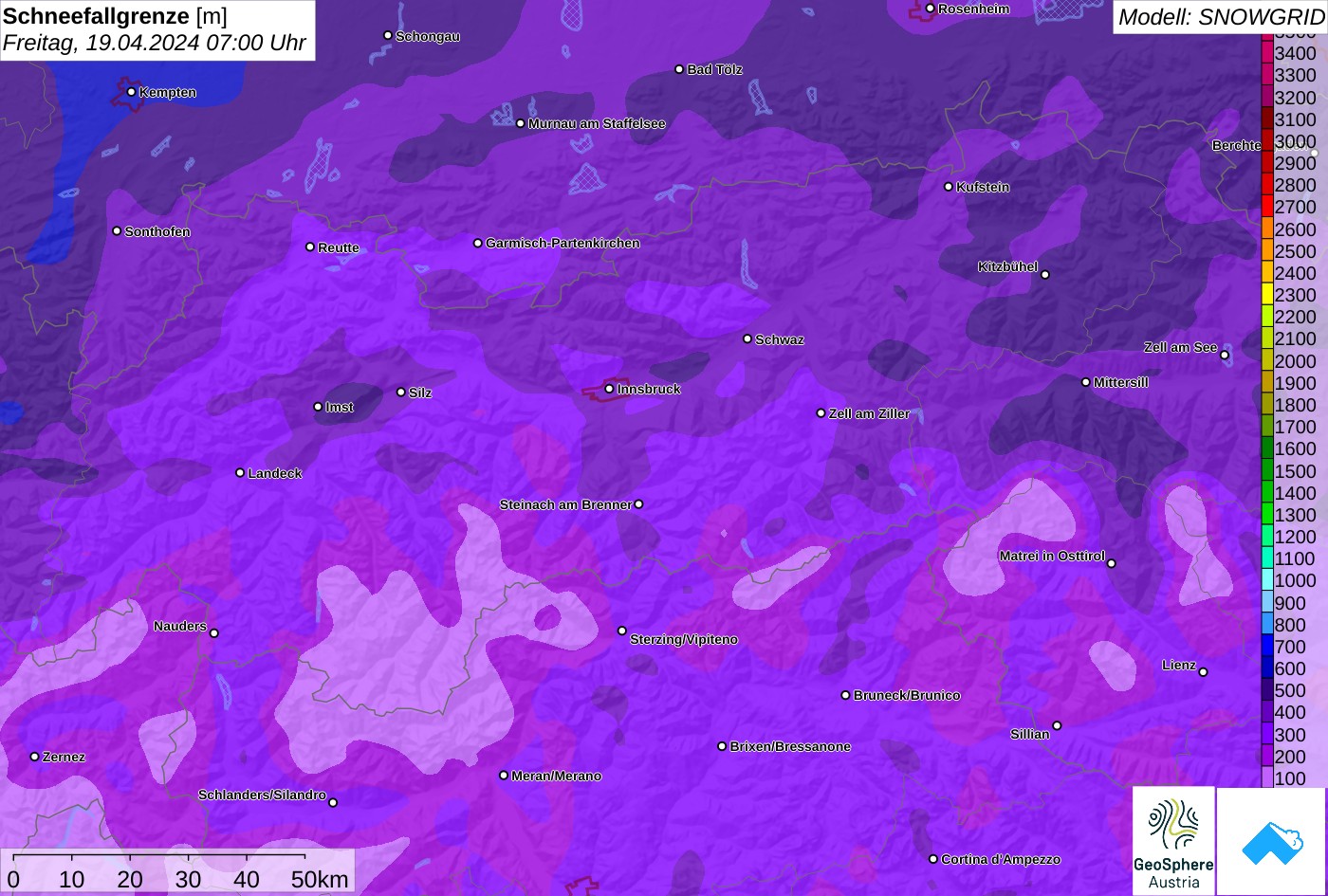Select the 2300 m yellow legend swatch
This screenshot has height=896, width=1328.
tap(1267, 295)
